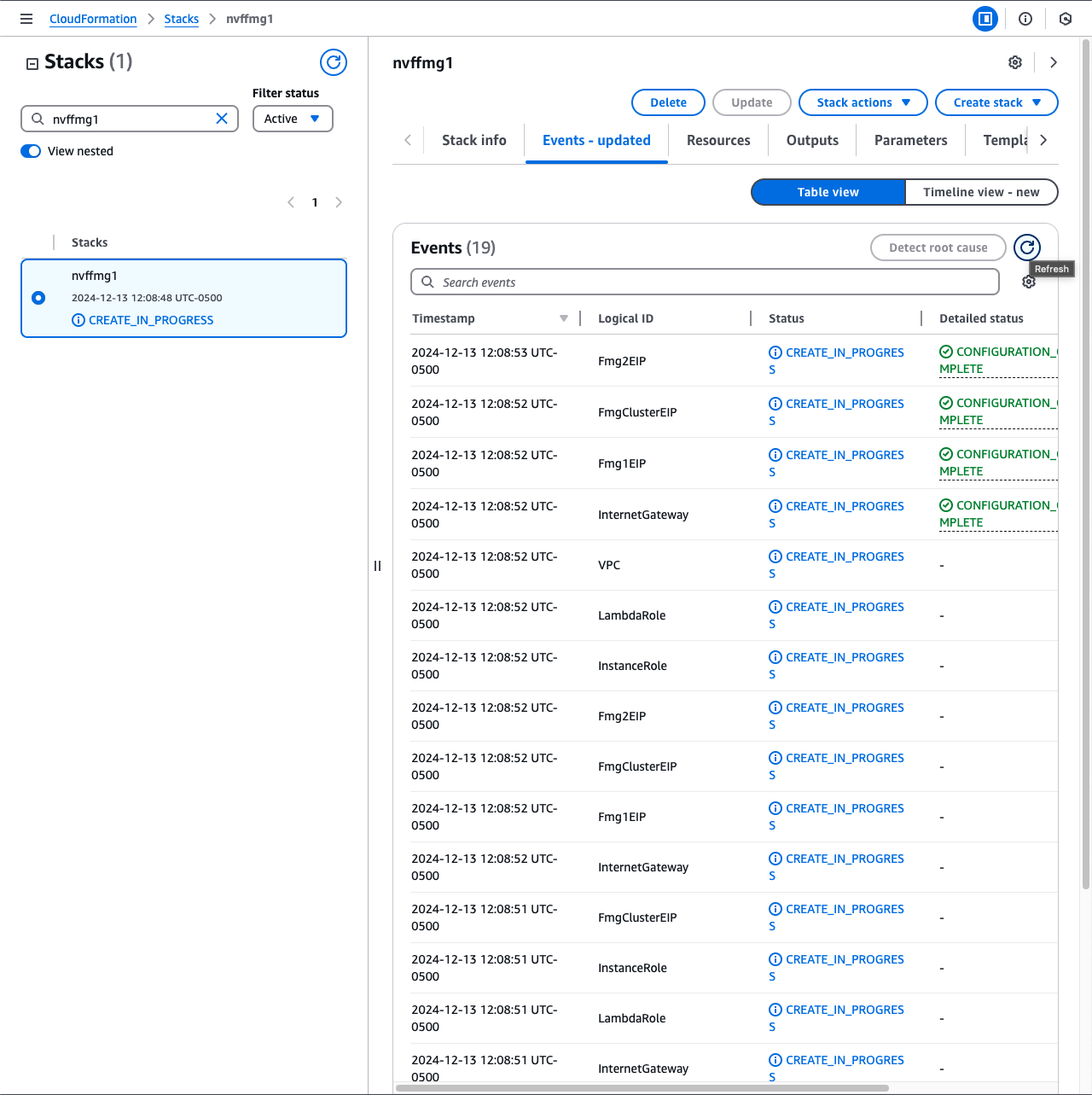Open the hamburger navigation menu
This screenshot has width=1092, height=1095.
pos(26,19)
